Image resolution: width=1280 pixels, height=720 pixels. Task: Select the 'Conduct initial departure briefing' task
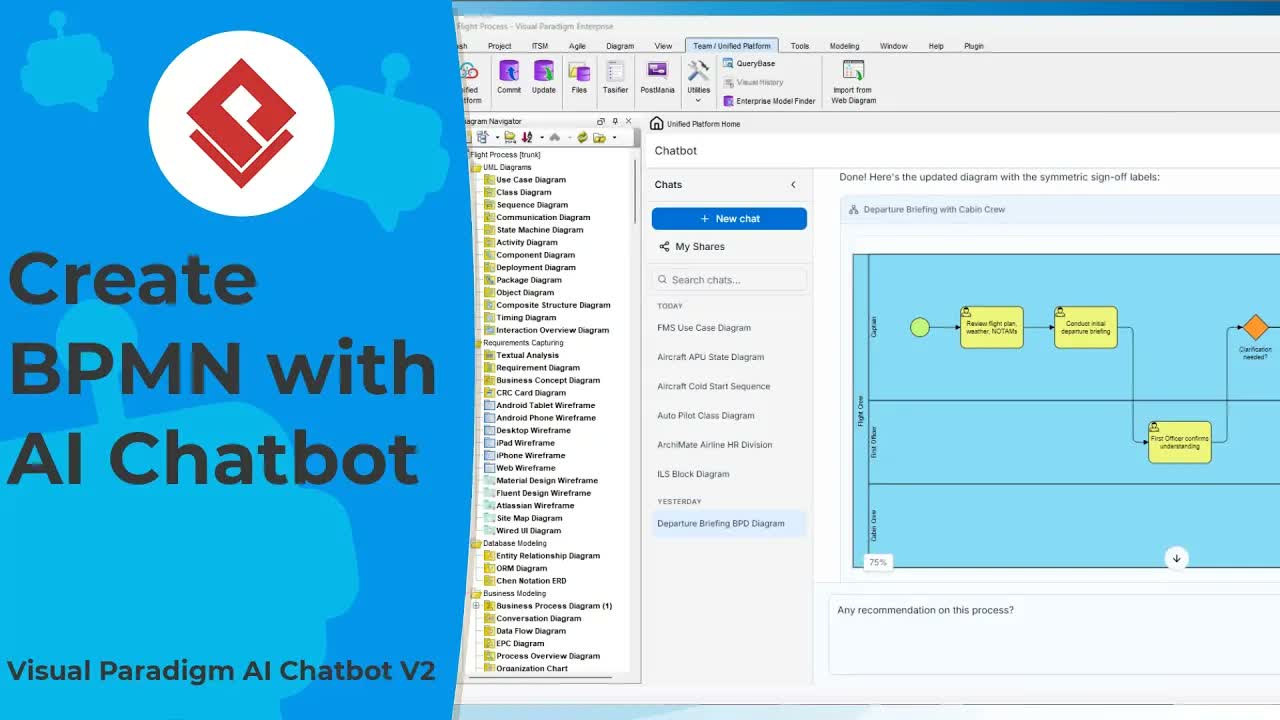coord(1085,327)
